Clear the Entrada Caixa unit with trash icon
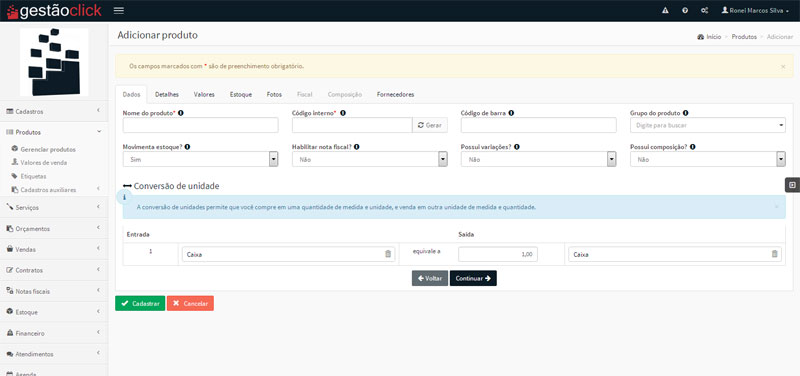Viewport: 800px width, 376px height. [x=388, y=254]
